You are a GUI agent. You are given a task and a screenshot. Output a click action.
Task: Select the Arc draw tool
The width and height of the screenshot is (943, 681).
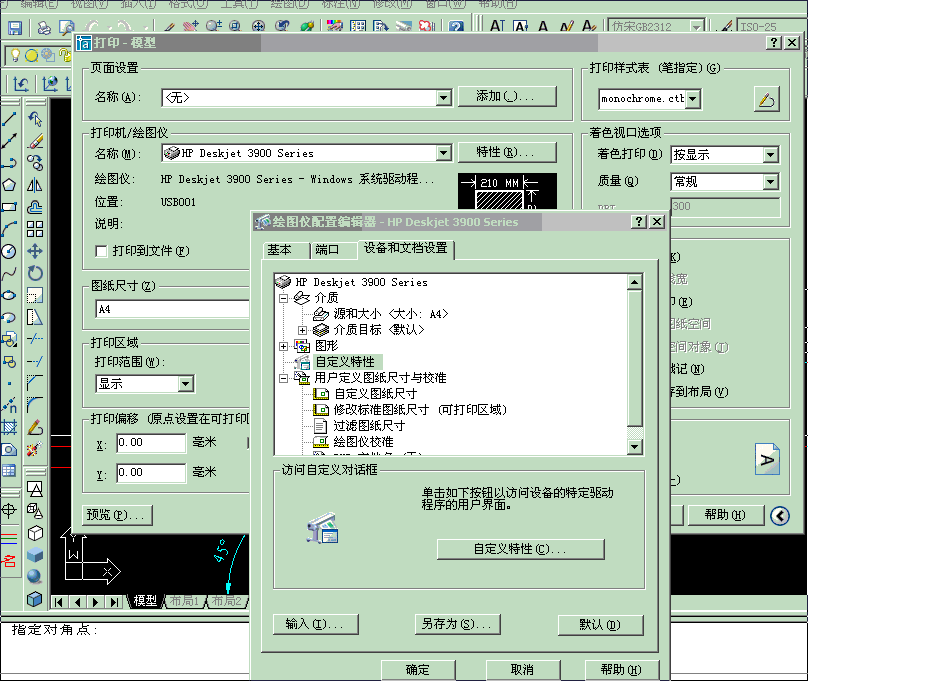[9, 229]
